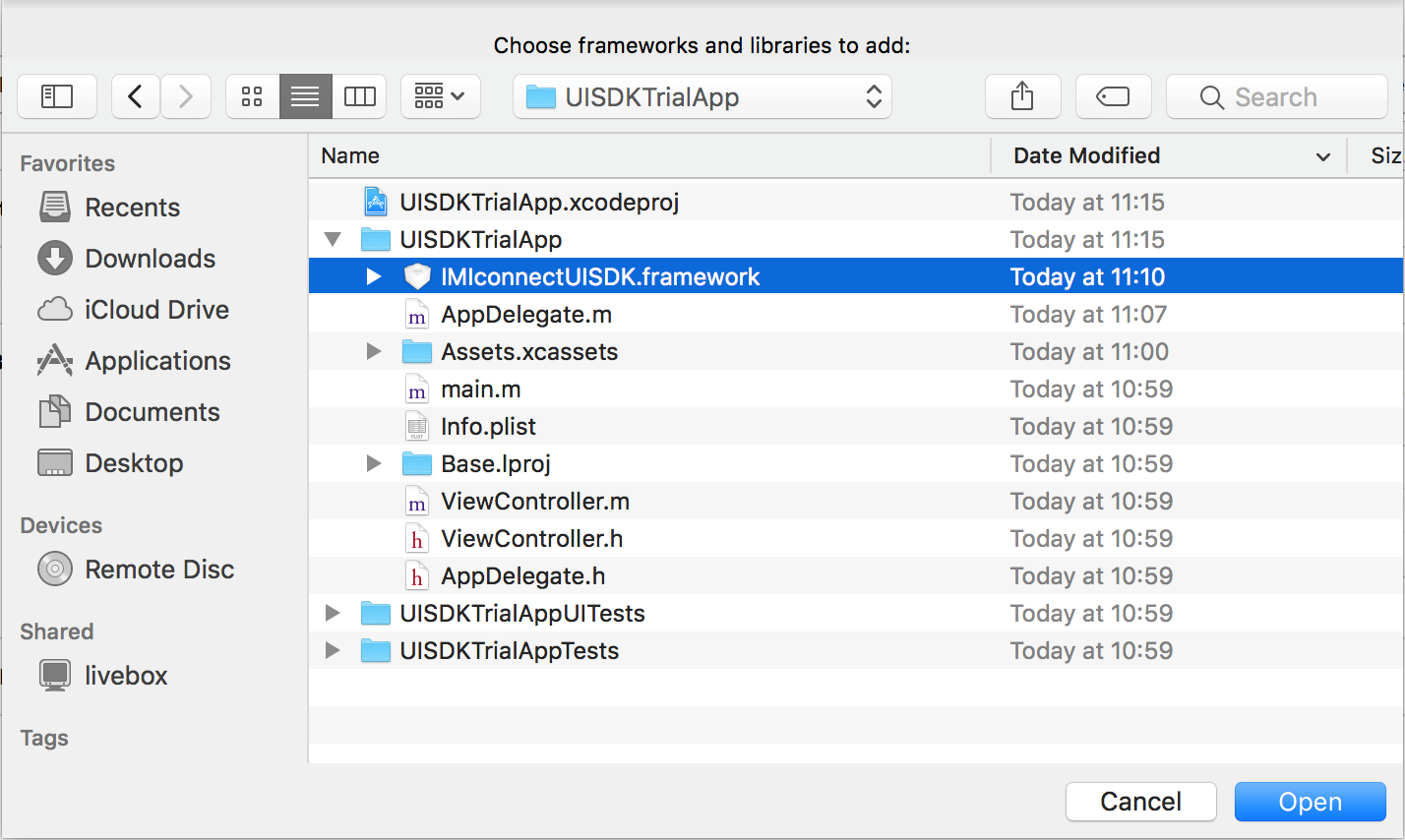Open Applications in the sidebar
This screenshot has width=1405, height=840.
click(x=134, y=361)
